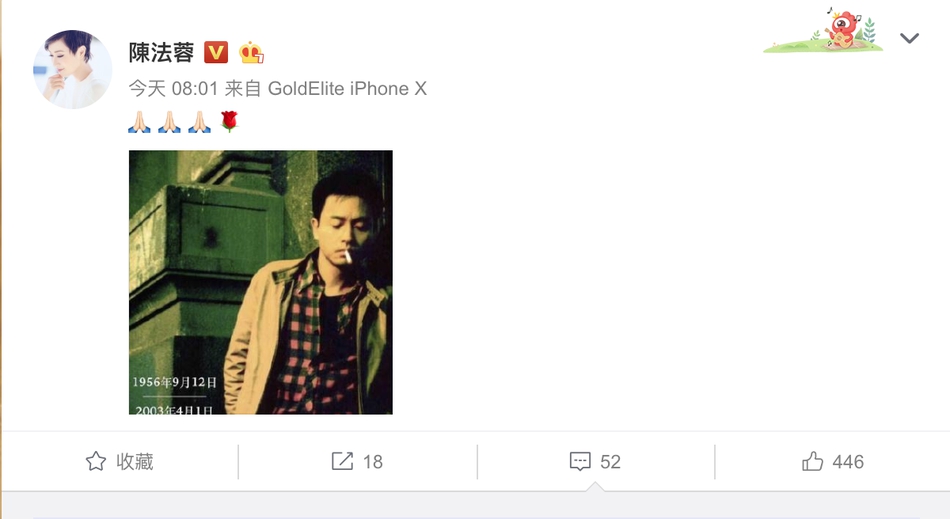Open 陳法蓉's profile avatar
This screenshot has height=519, width=950.
(x=72, y=69)
